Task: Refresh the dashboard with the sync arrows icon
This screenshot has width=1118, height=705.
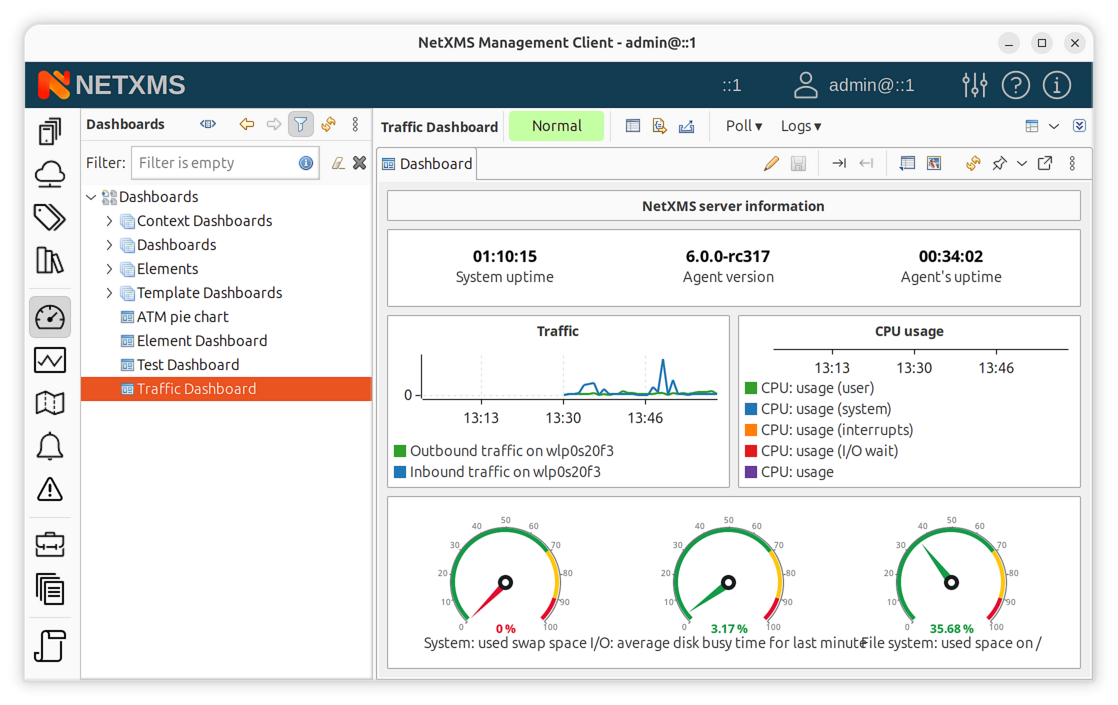Action: pyautogui.click(x=972, y=163)
